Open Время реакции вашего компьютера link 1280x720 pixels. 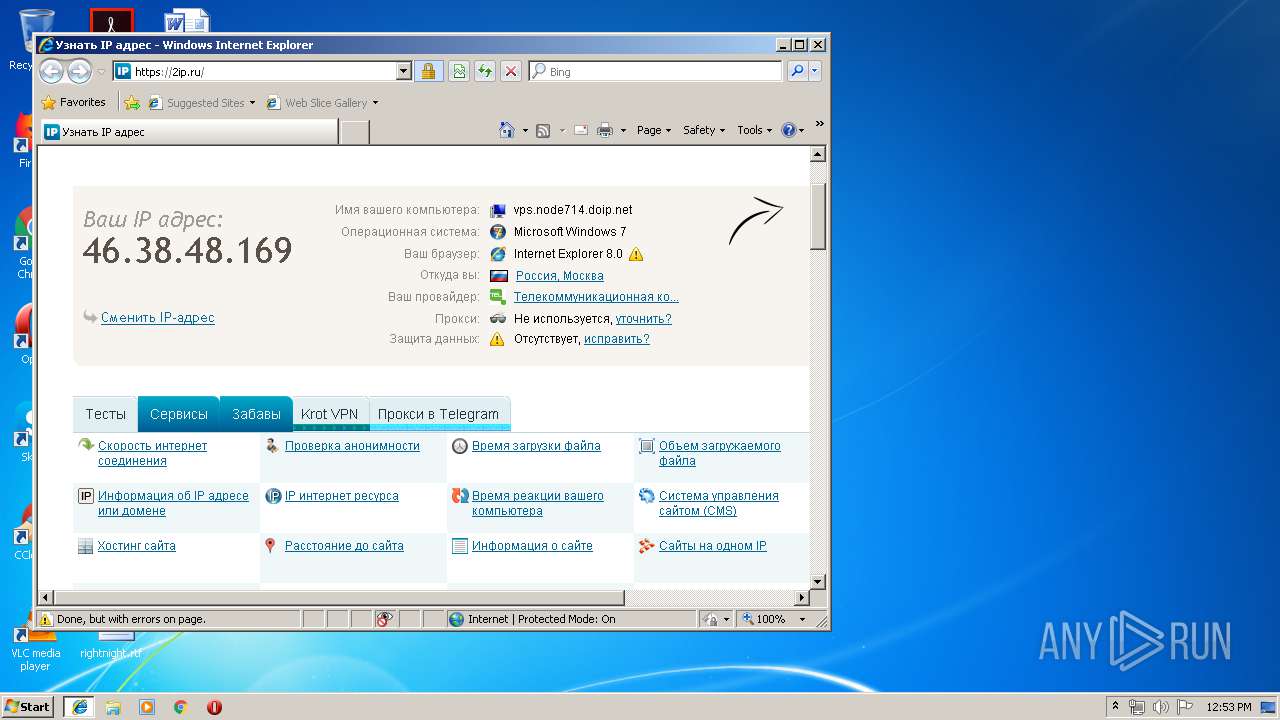coord(538,503)
